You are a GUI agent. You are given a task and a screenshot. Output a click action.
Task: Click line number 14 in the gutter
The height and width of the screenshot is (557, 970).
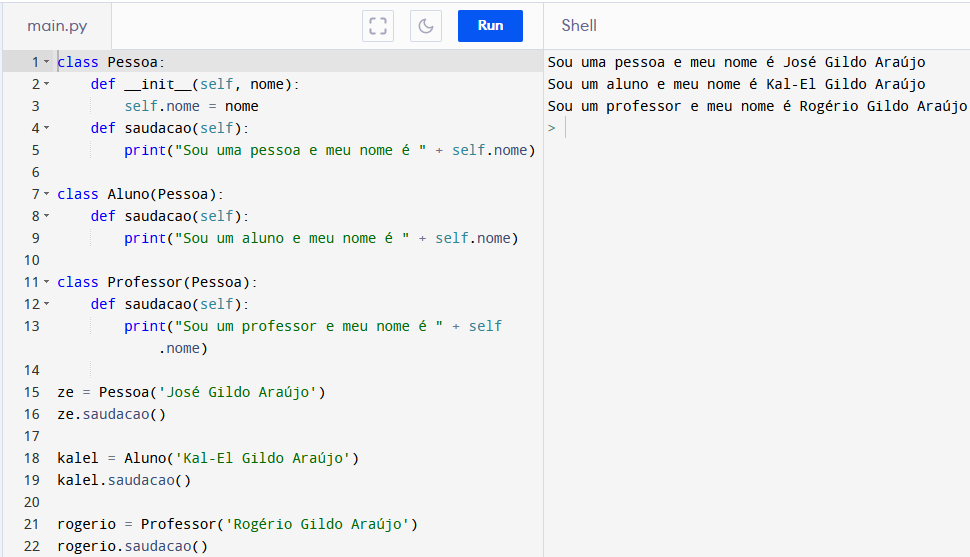click(32, 370)
